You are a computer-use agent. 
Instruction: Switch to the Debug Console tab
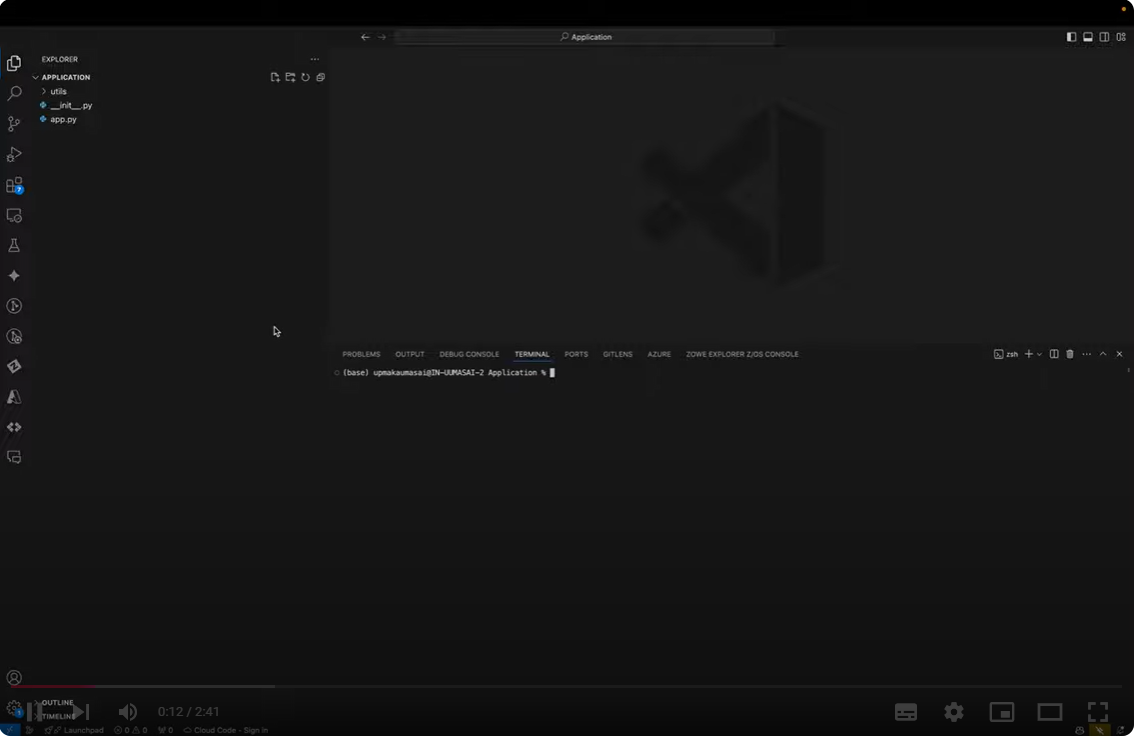[469, 354]
